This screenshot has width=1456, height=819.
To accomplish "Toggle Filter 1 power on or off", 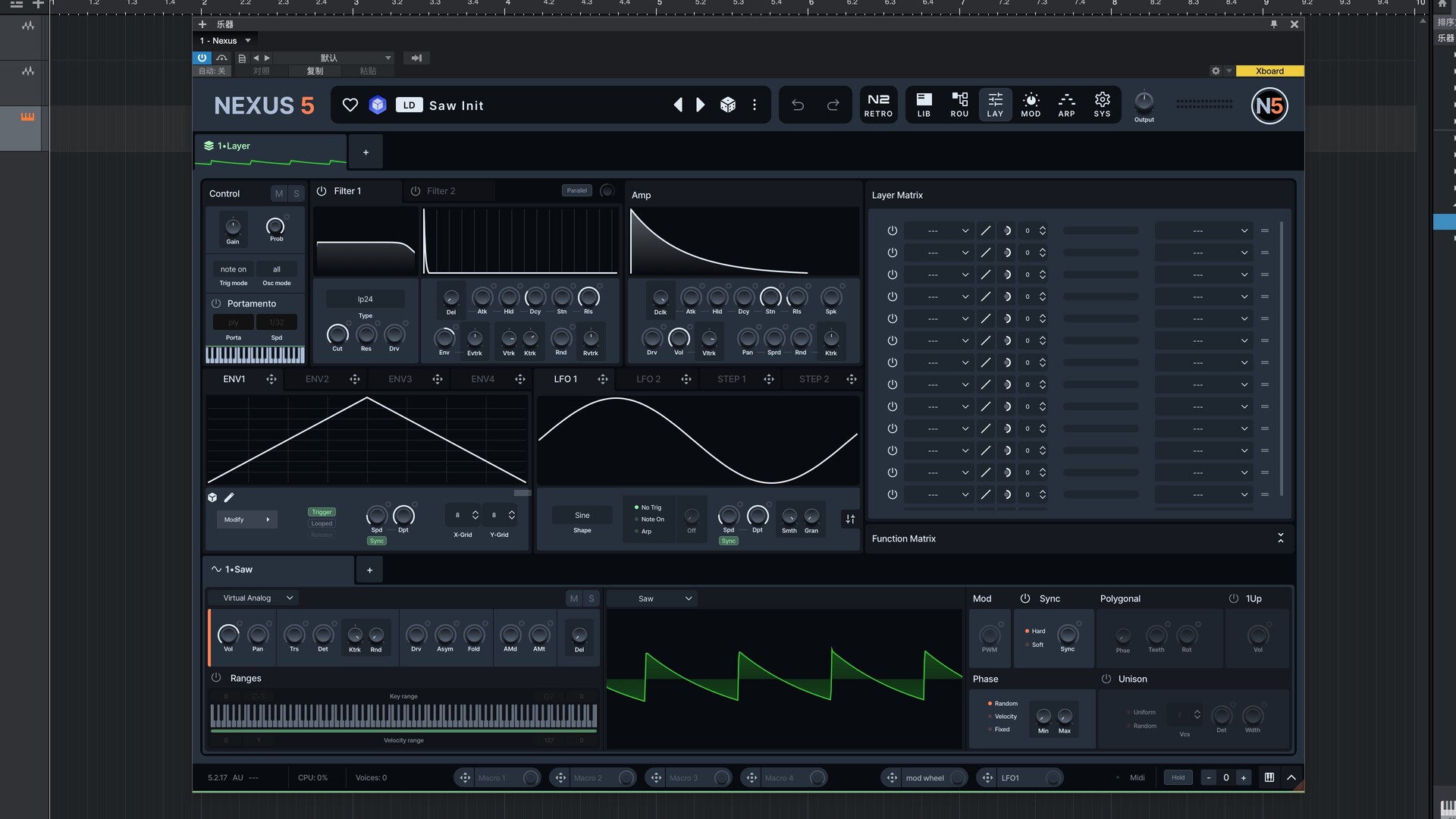I will [322, 191].
